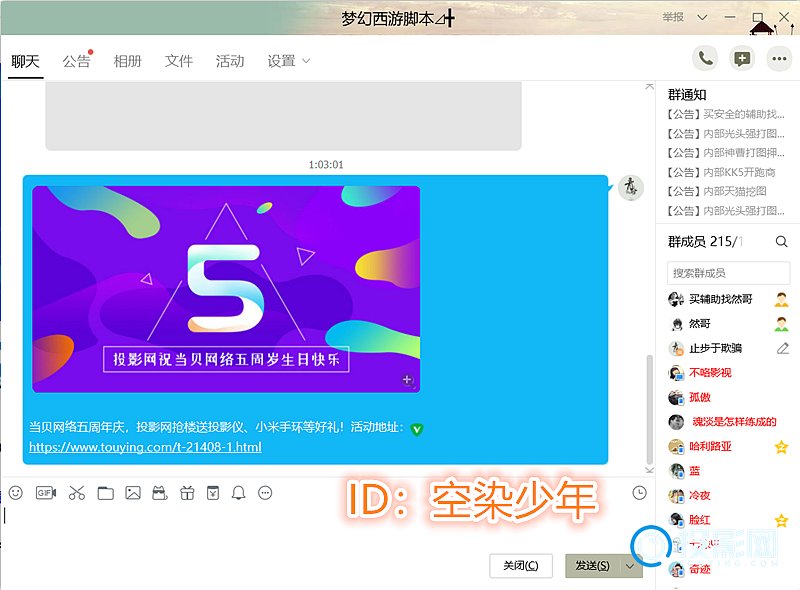Click the 发送(S) button

click(x=593, y=566)
